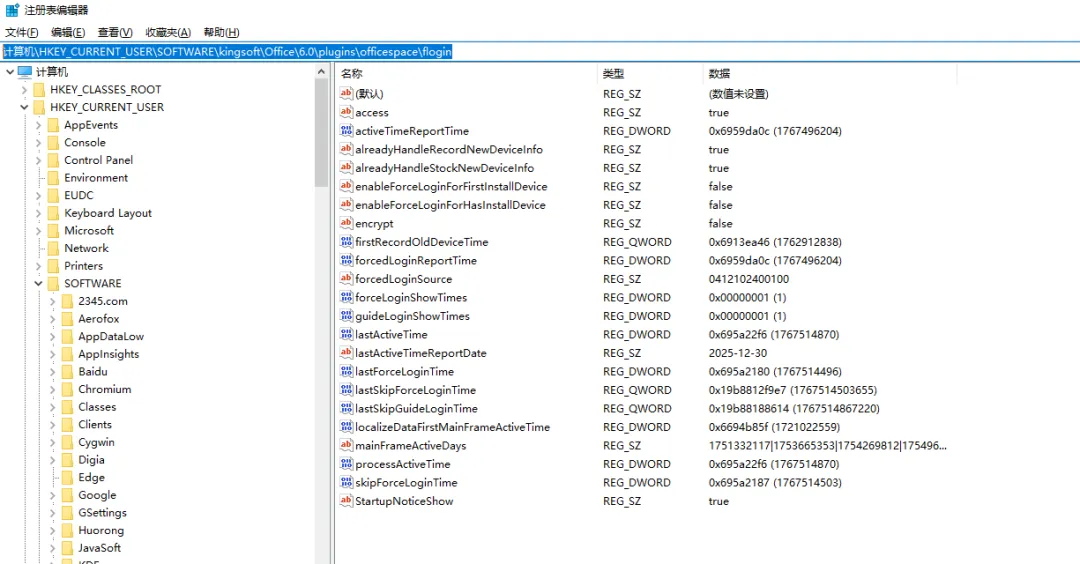Select the GSettings key in tree
This screenshot has height=564, width=1080.
tap(102, 512)
